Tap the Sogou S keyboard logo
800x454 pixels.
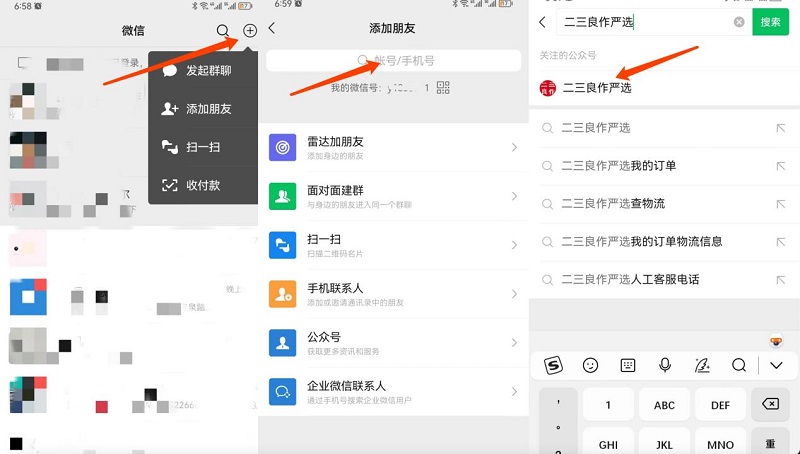pyautogui.click(x=553, y=365)
